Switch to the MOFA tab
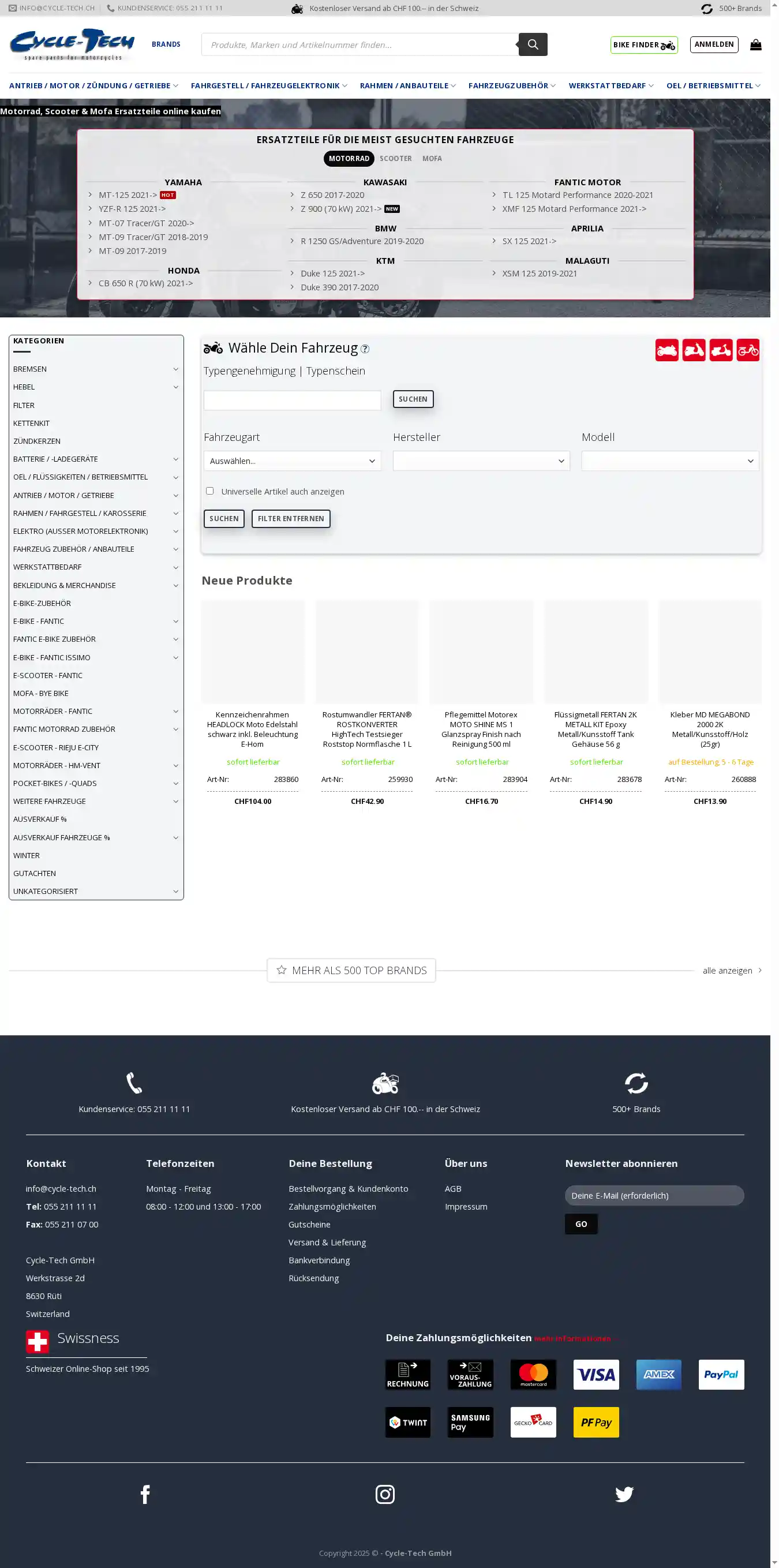 coord(432,158)
